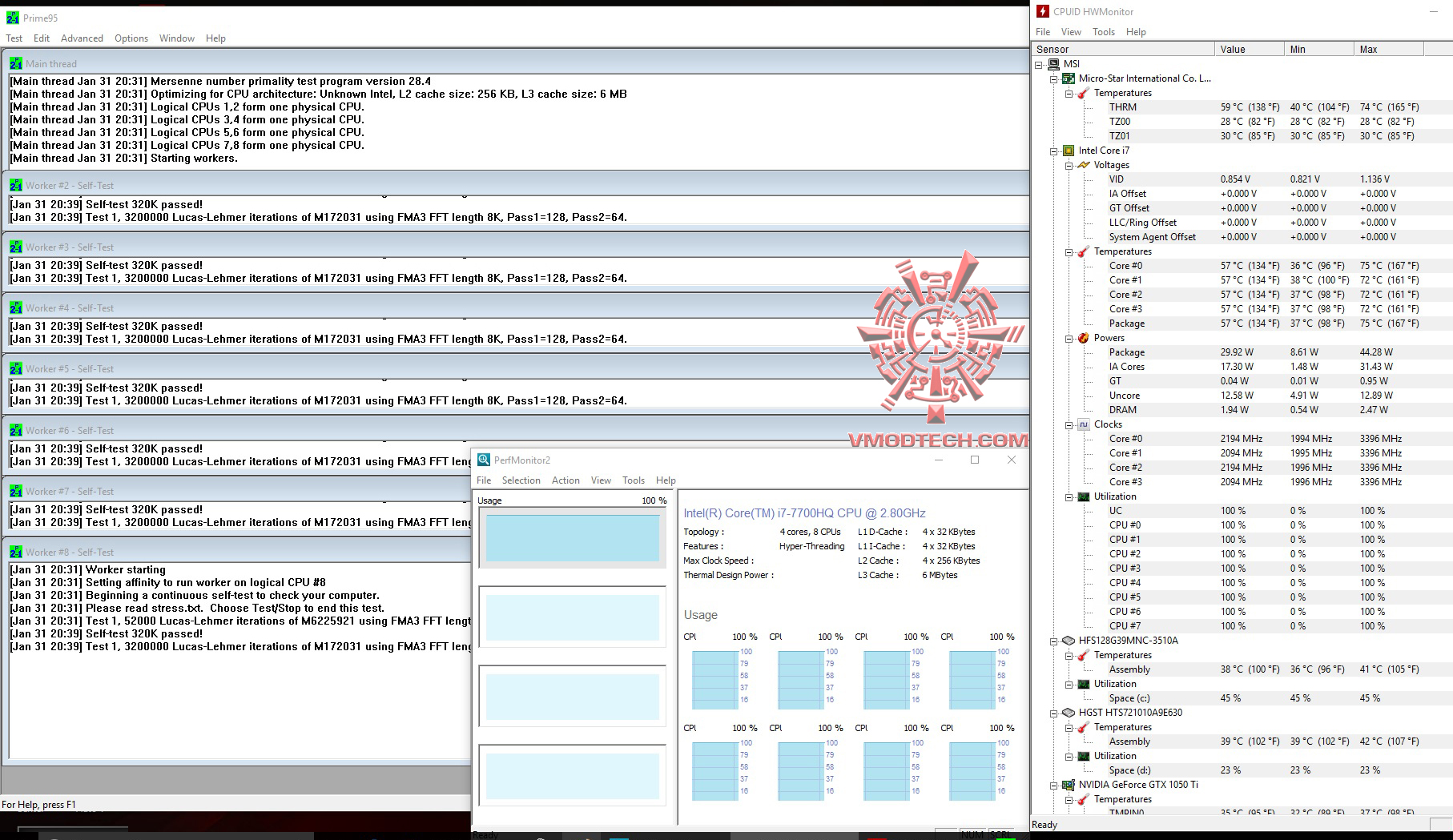Open the Prime95 Options menu

tap(131, 38)
